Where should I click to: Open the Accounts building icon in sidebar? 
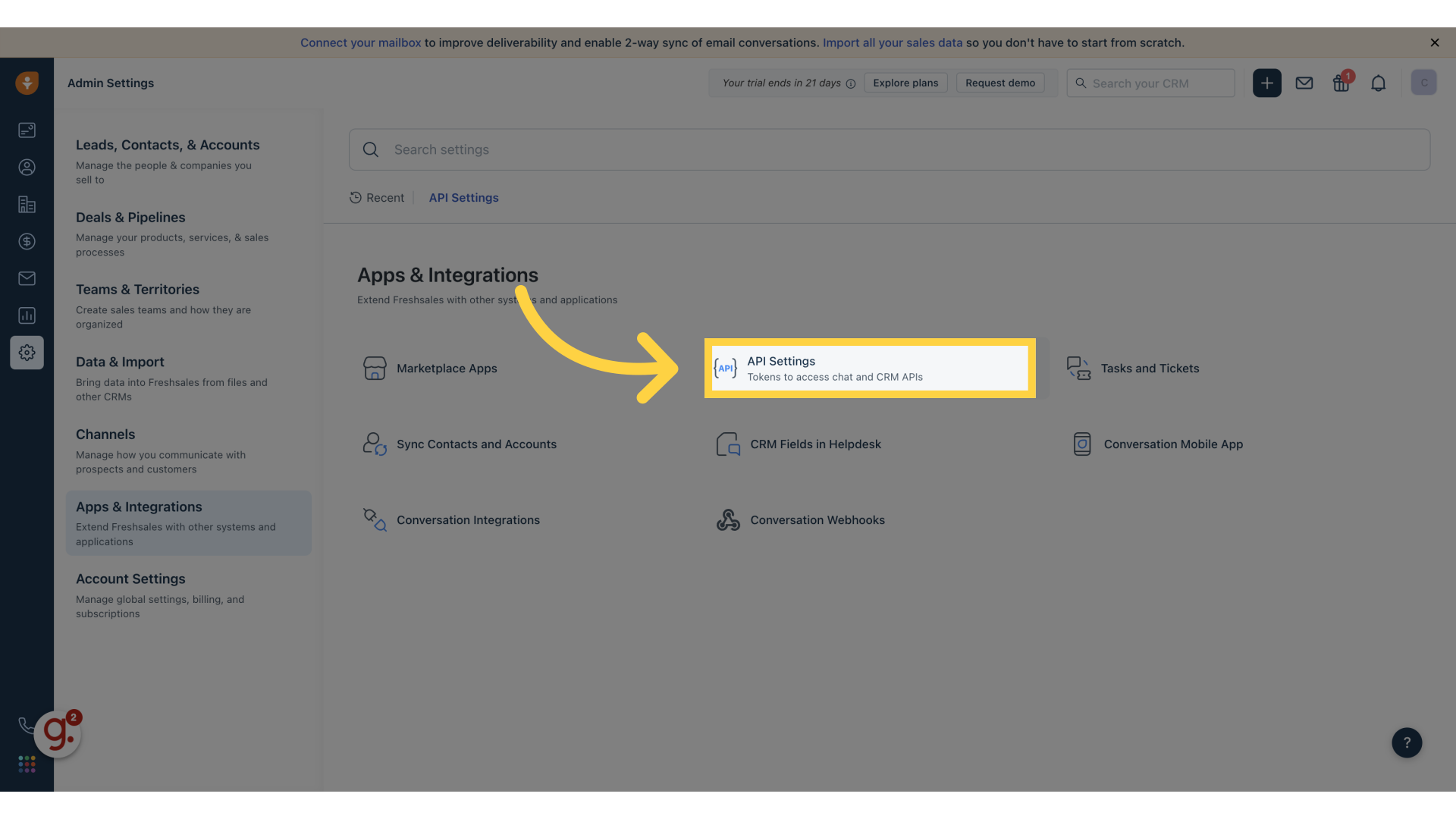(27, 205)
